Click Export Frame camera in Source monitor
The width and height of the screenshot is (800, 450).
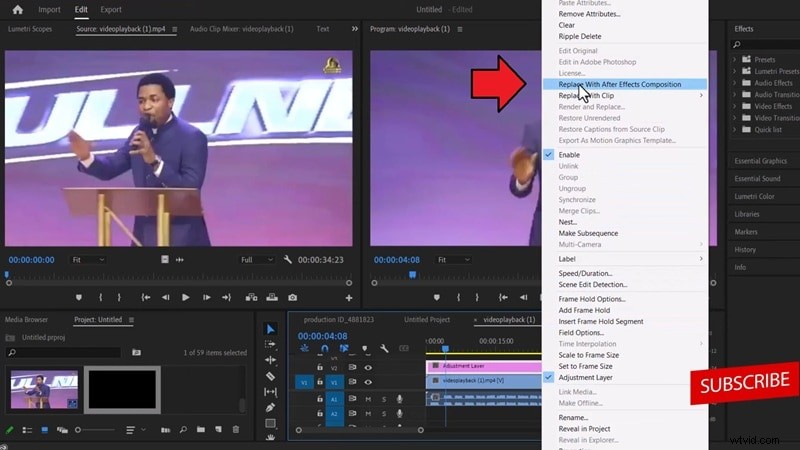coord(292,297)
